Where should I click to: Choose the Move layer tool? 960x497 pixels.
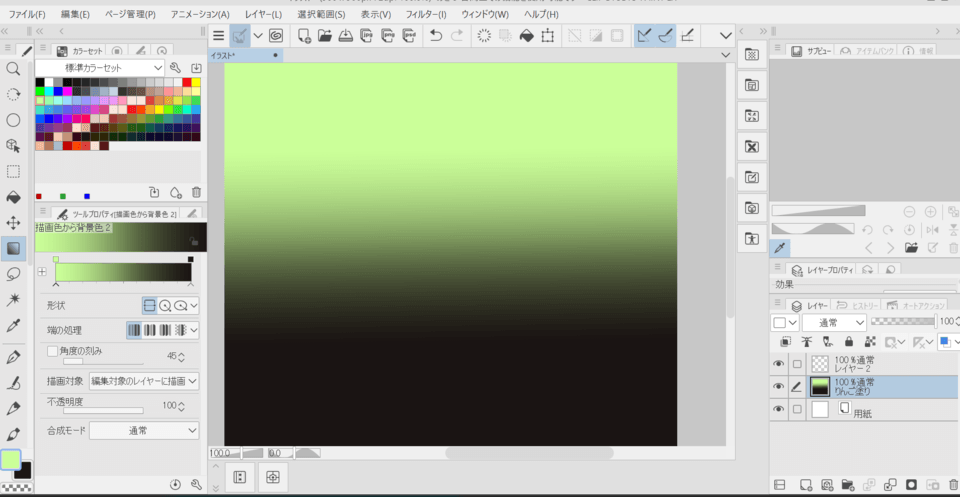click(13, 223)
